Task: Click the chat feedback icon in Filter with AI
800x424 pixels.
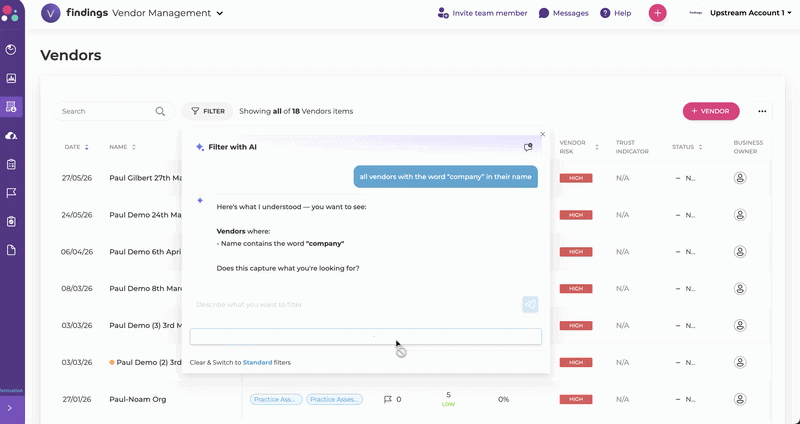Action: coord(528,147)
